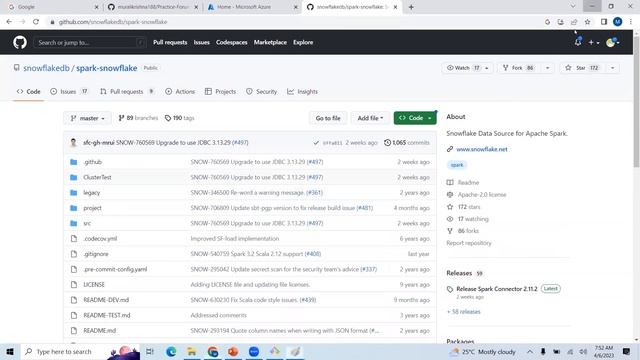Open the legacy folder
This screenshot has width=640, height=360.
[x=91, y=193]
